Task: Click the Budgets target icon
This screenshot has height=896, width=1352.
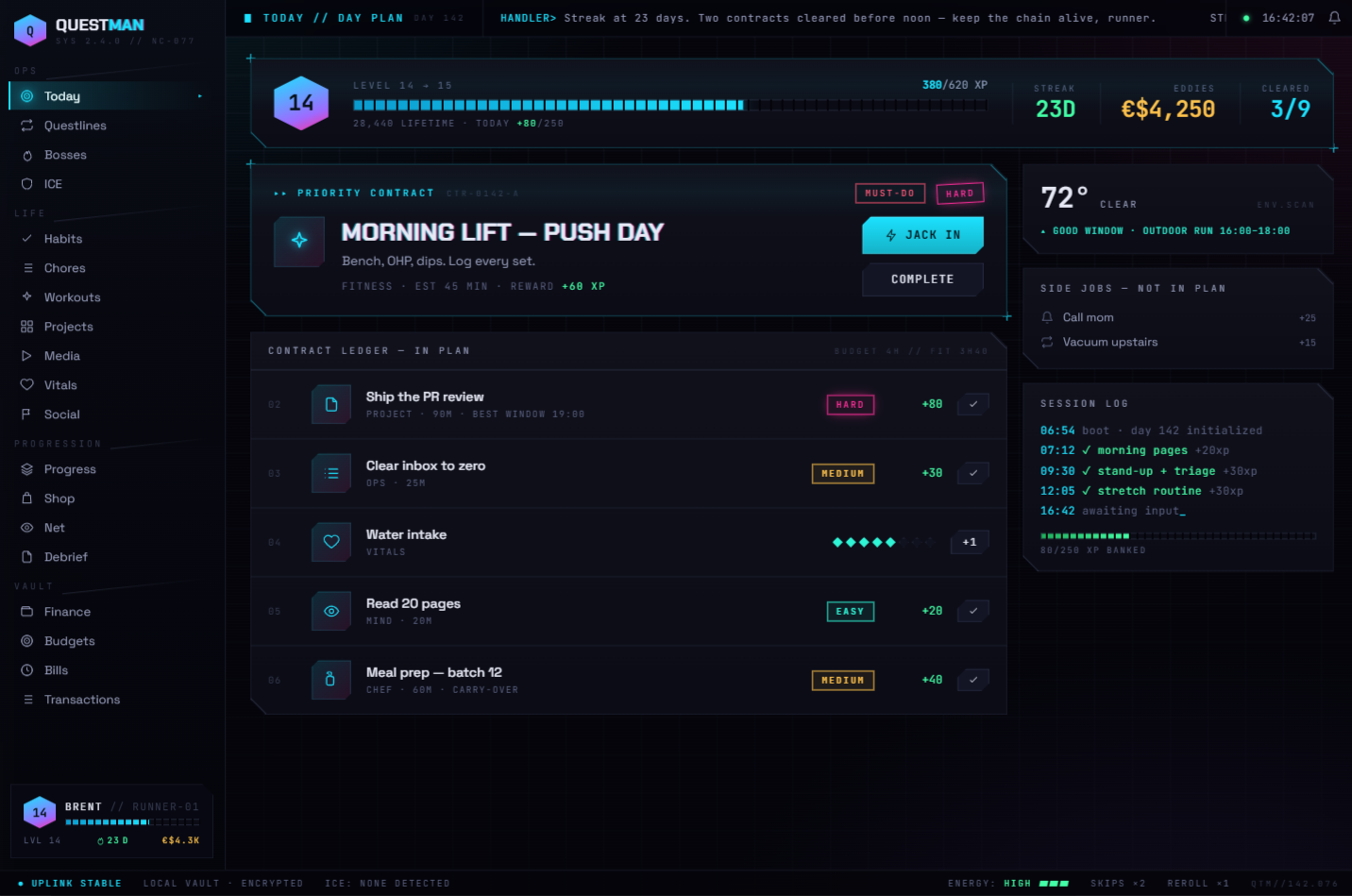Action: [x=27, y=641]
